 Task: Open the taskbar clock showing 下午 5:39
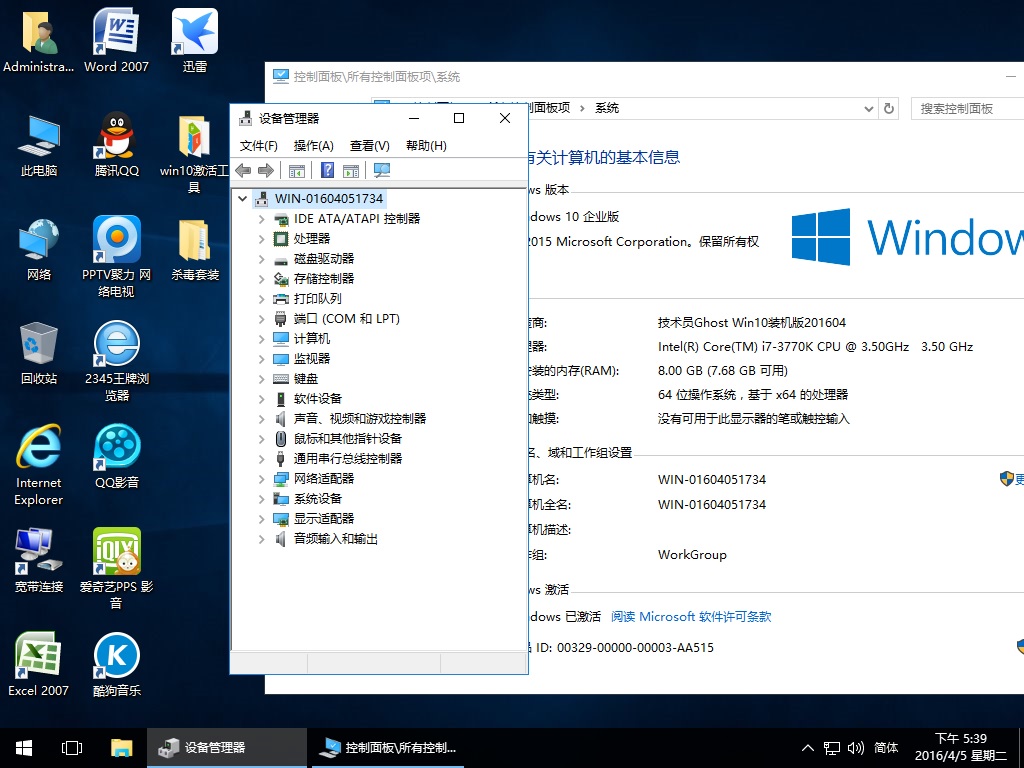tap(961, 748)
